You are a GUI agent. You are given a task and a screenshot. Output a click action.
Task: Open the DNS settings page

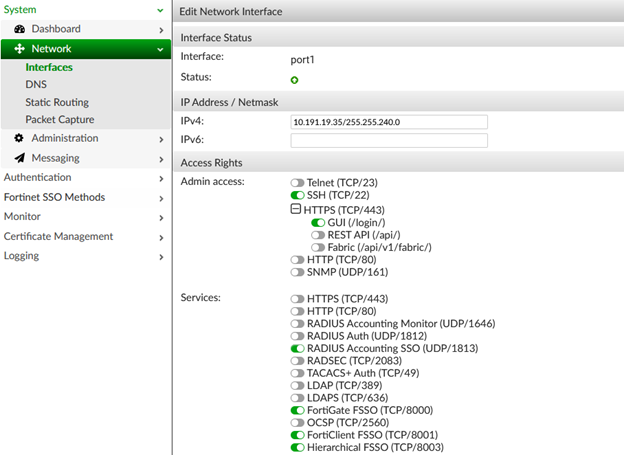pos(36,85)
